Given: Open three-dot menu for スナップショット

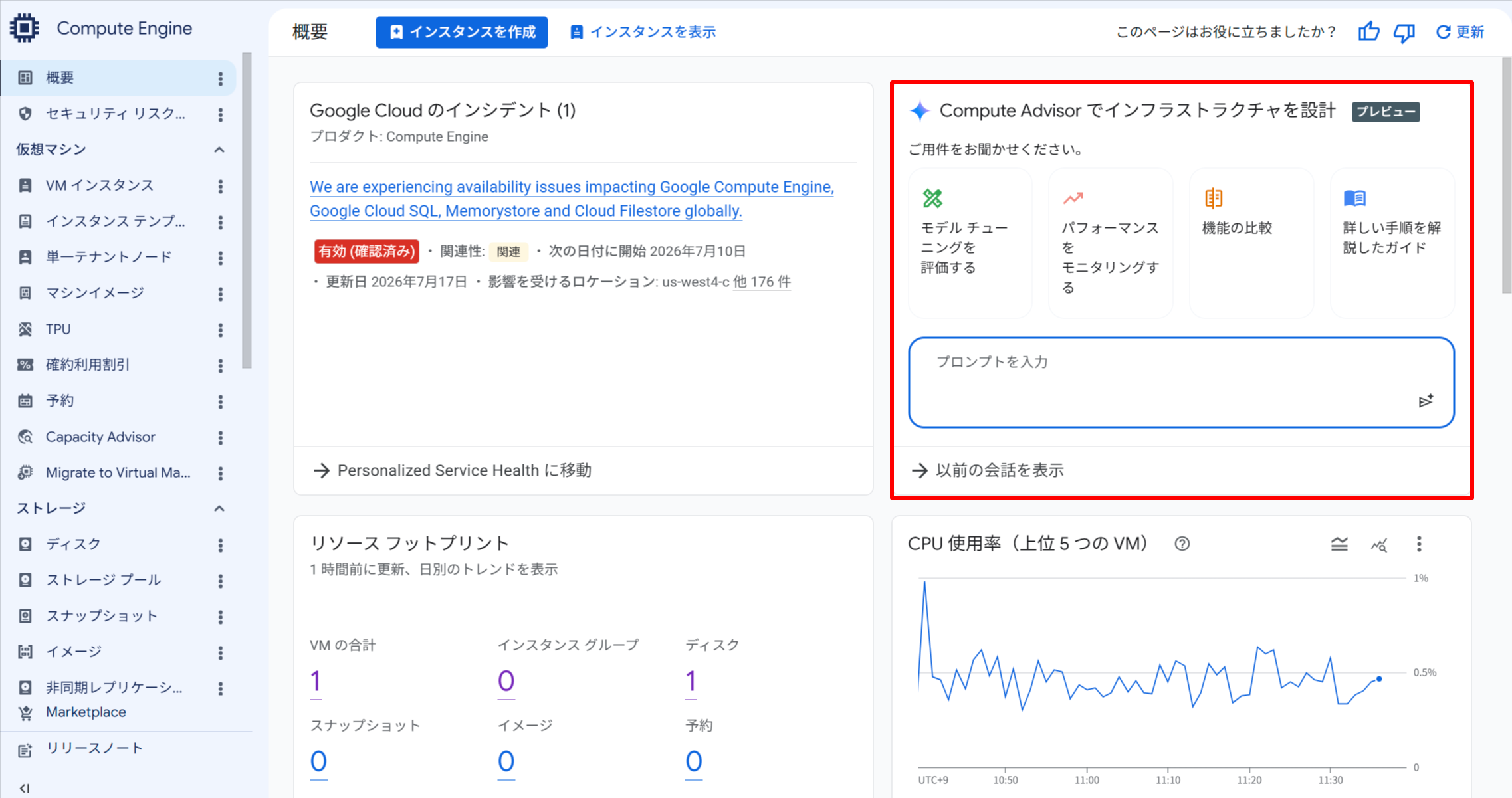Looking at the screenshot, I should point(221,617).
